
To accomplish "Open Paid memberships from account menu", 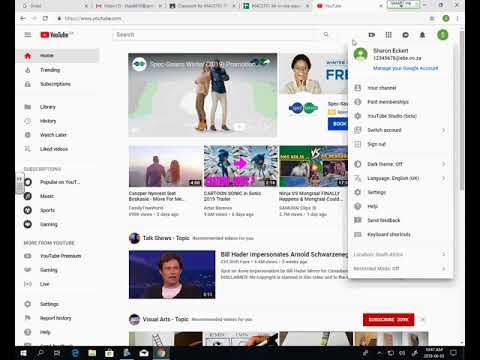I will 400,102.
